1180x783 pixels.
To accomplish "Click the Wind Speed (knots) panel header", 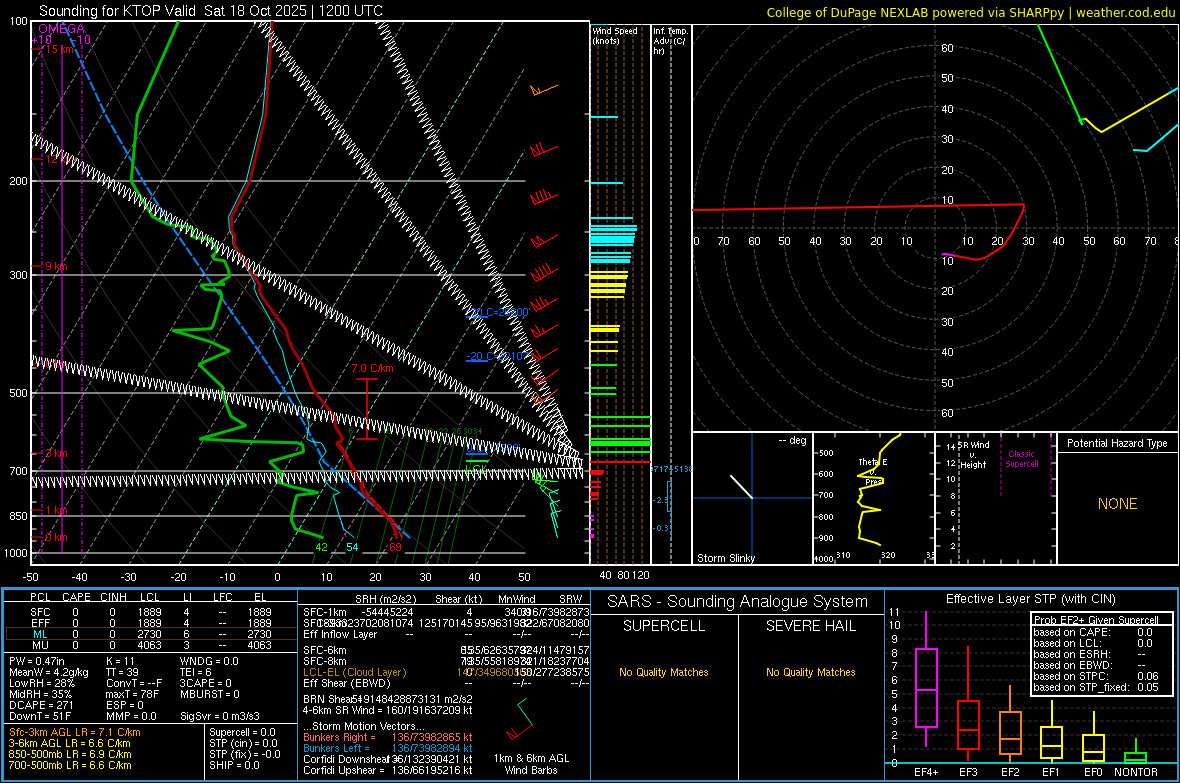I will (x=615, y=35).
